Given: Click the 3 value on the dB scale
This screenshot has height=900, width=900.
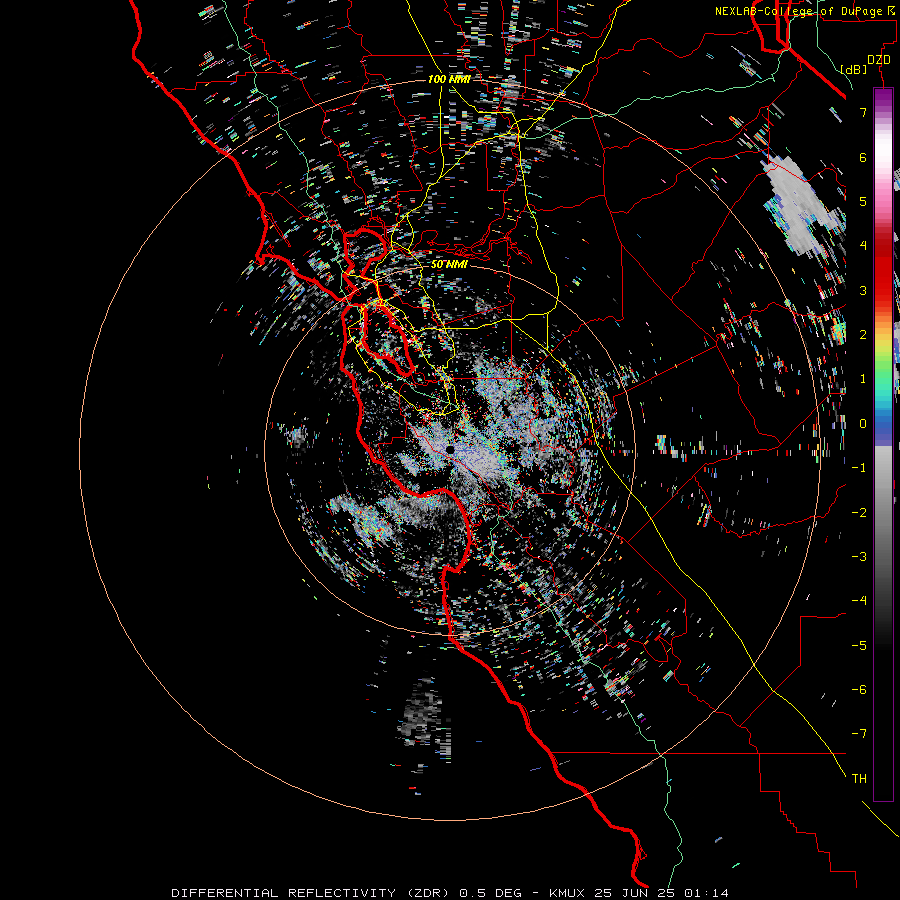Looking at the screenshot, I should pyautogui.click(x=863, y=290).
